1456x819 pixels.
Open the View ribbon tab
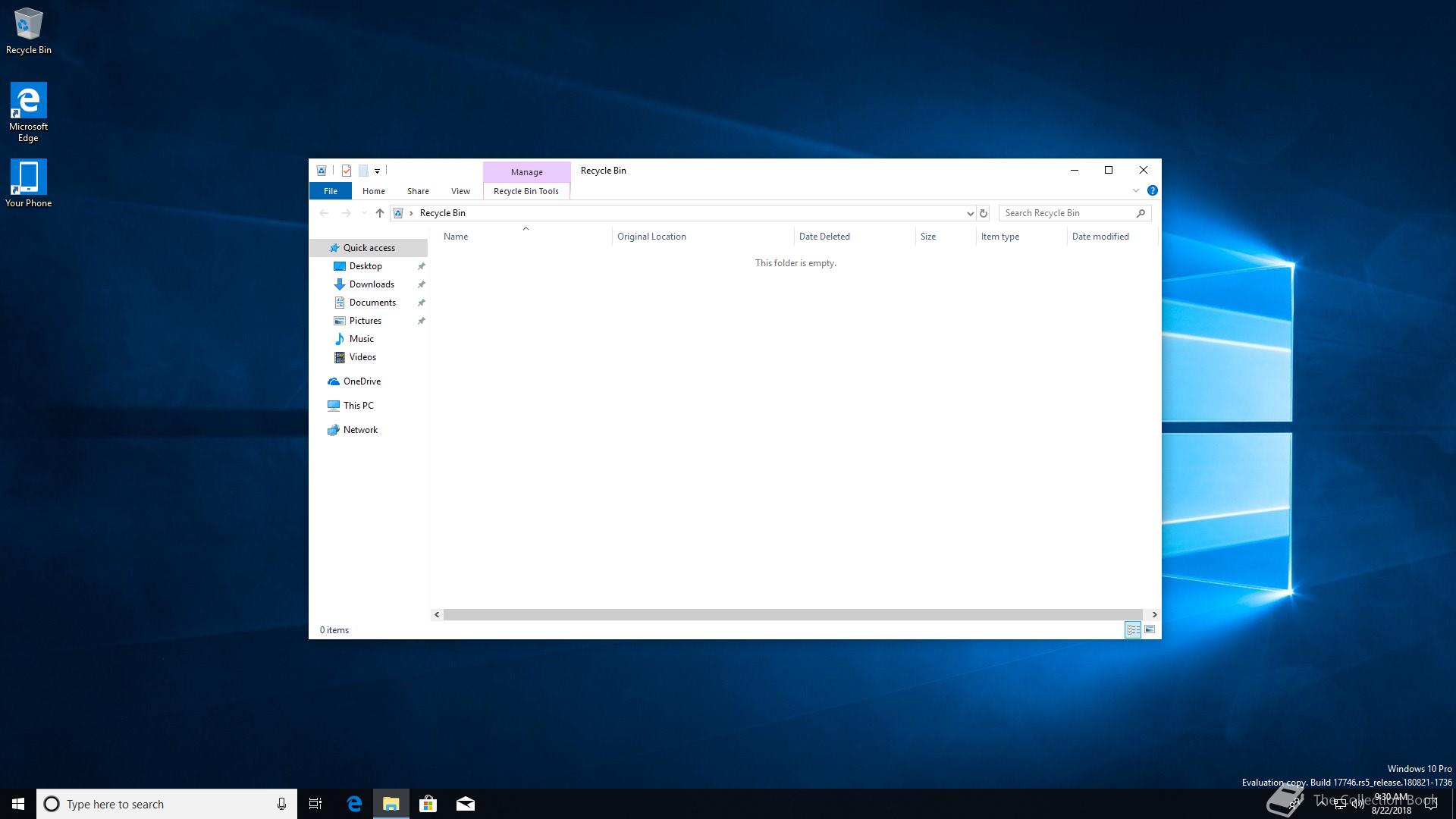tap(460, 191)
